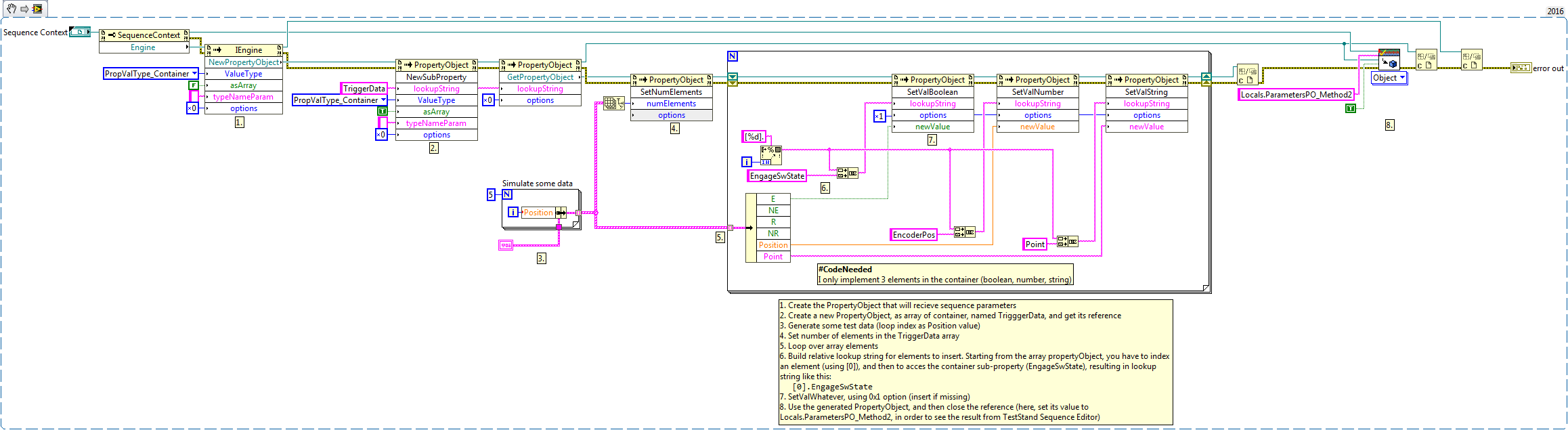This screenshot has width=1568, height=430.
Task: Select the empty string array constant icon
Action: click(506, 245)
